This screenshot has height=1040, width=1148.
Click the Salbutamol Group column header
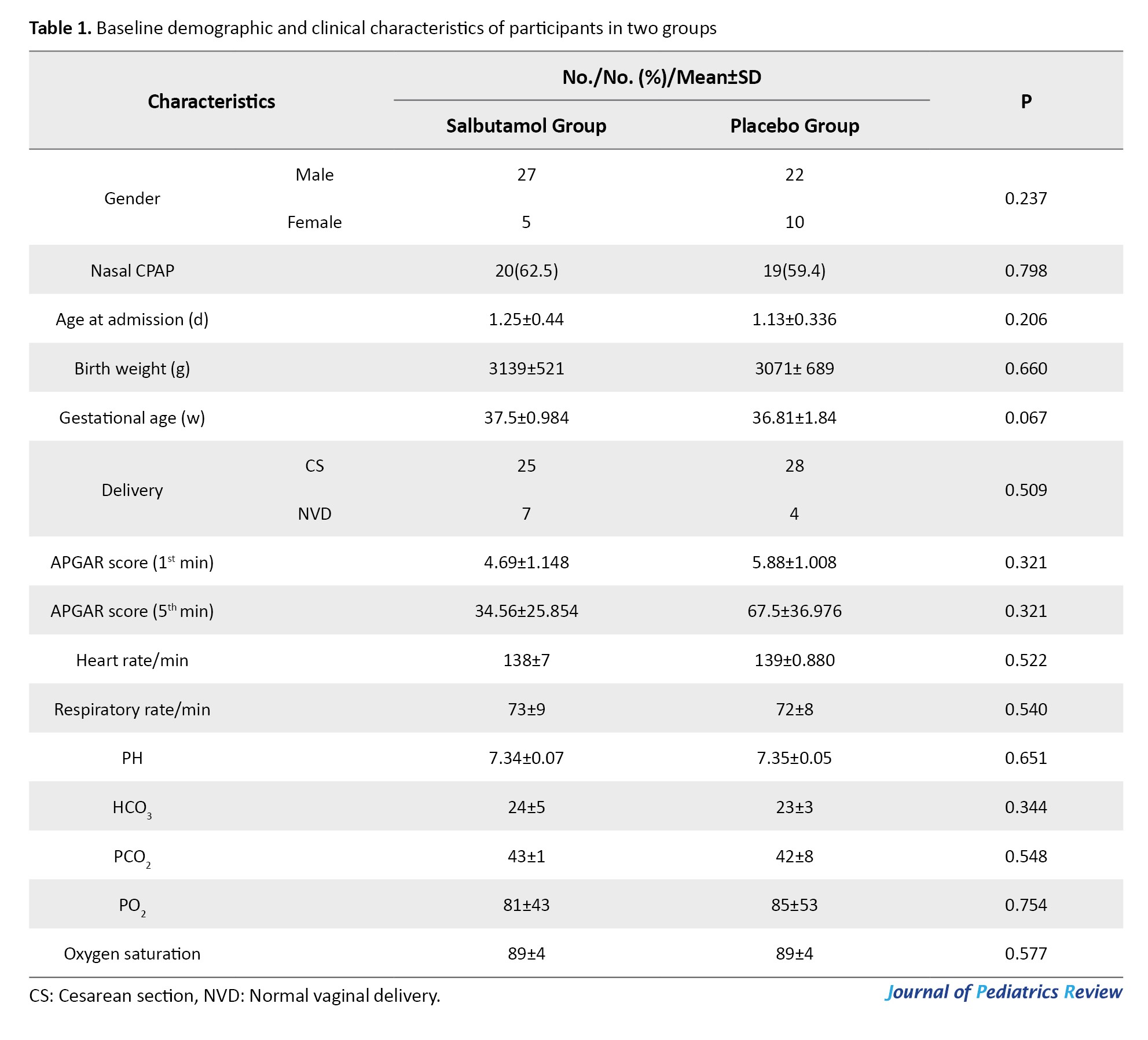[526, 126]
